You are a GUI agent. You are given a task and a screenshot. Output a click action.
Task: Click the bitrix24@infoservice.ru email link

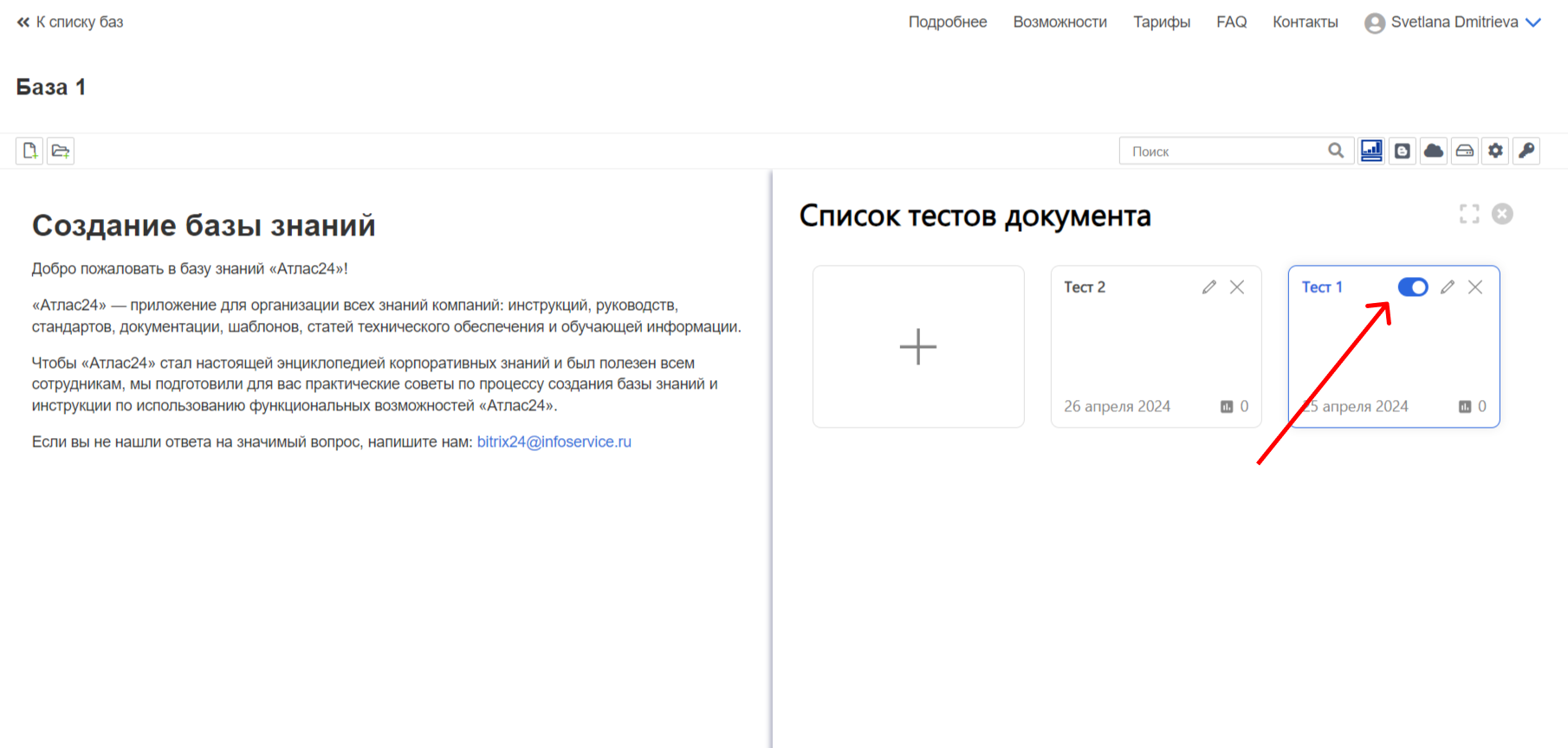coord(554,442)
